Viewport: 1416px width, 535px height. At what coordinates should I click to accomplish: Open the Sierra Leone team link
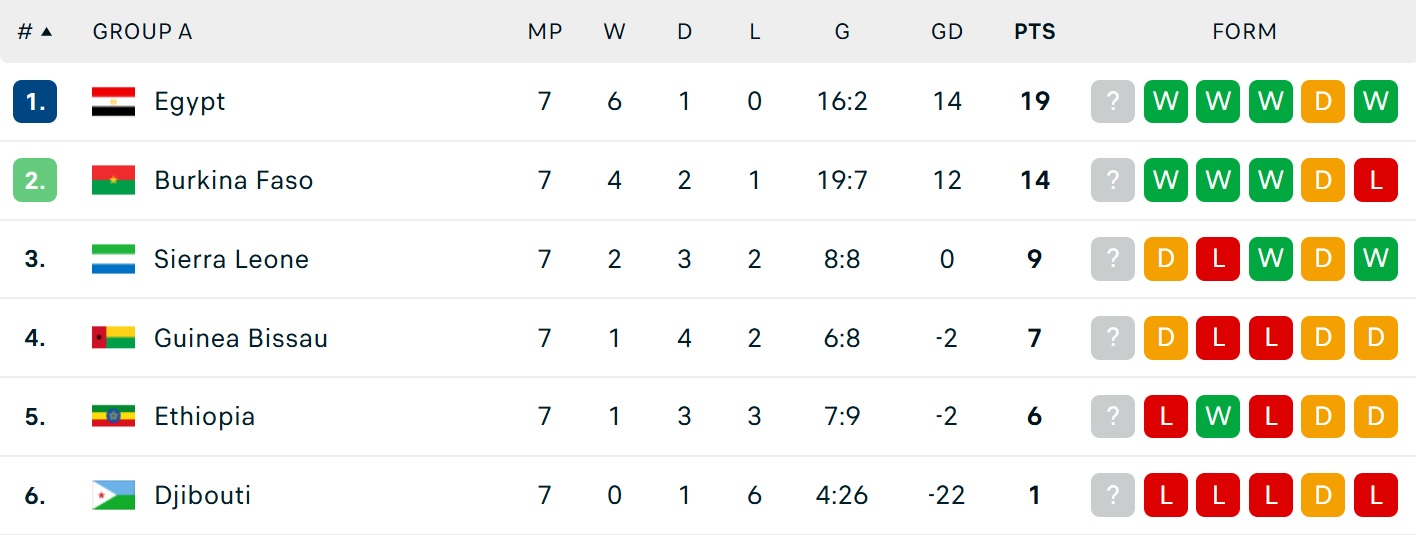coord(231,259)
